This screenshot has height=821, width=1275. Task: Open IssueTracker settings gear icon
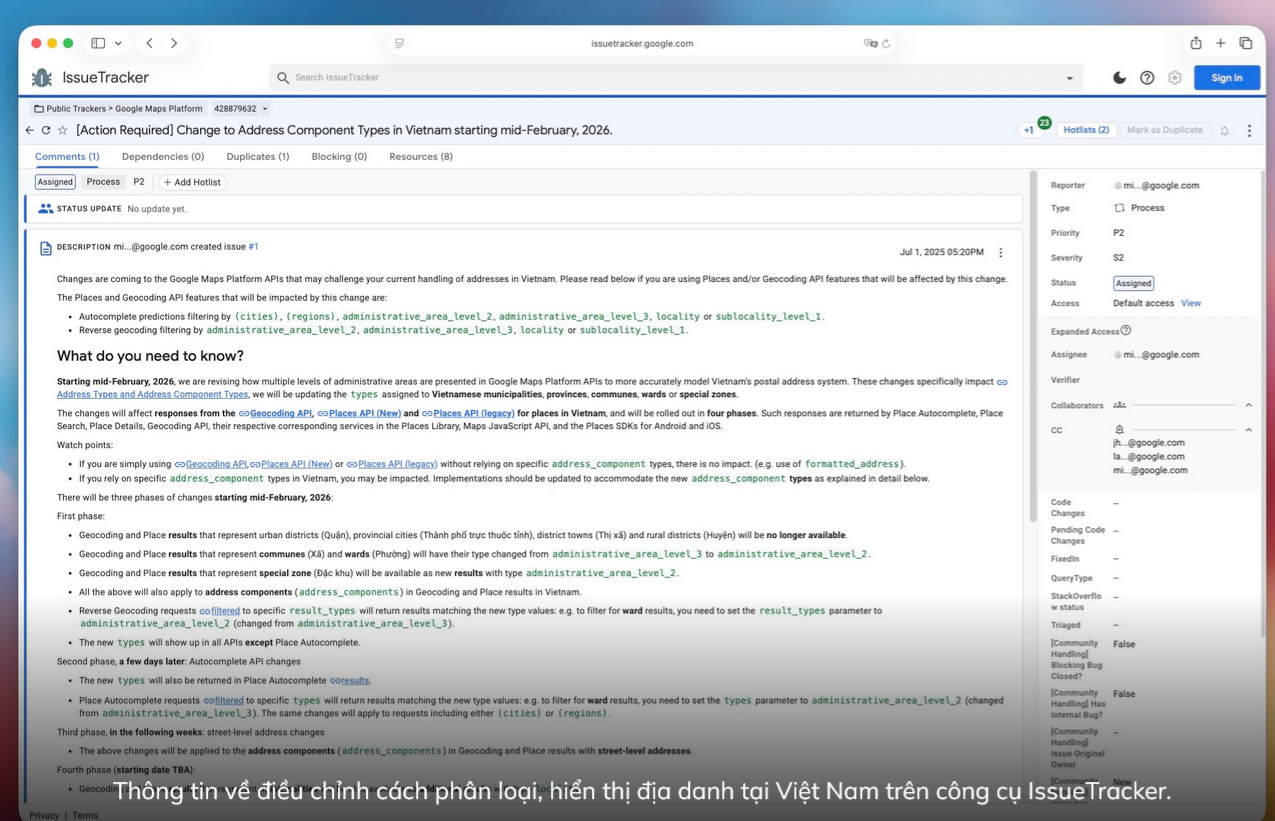pos(1175,78)
